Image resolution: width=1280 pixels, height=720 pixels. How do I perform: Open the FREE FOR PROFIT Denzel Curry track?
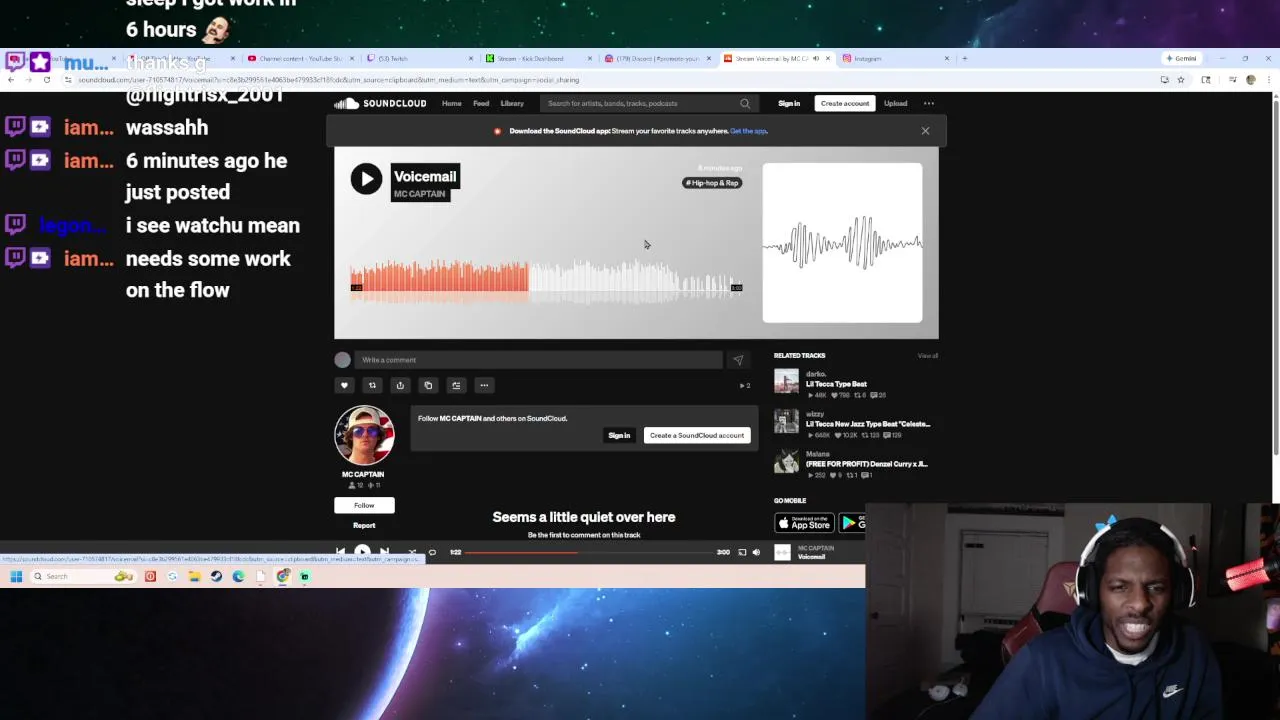click(867, 464)
